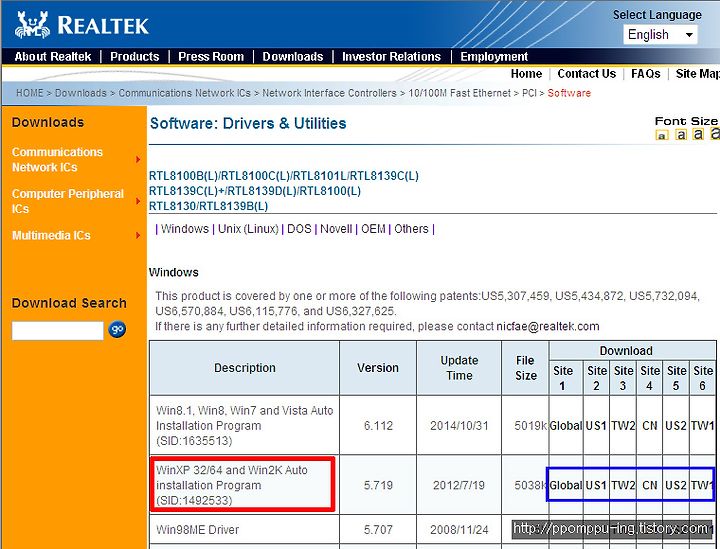Jump to the Windows section link
This screenshot has height=549, width=720.
coord(185,229)
